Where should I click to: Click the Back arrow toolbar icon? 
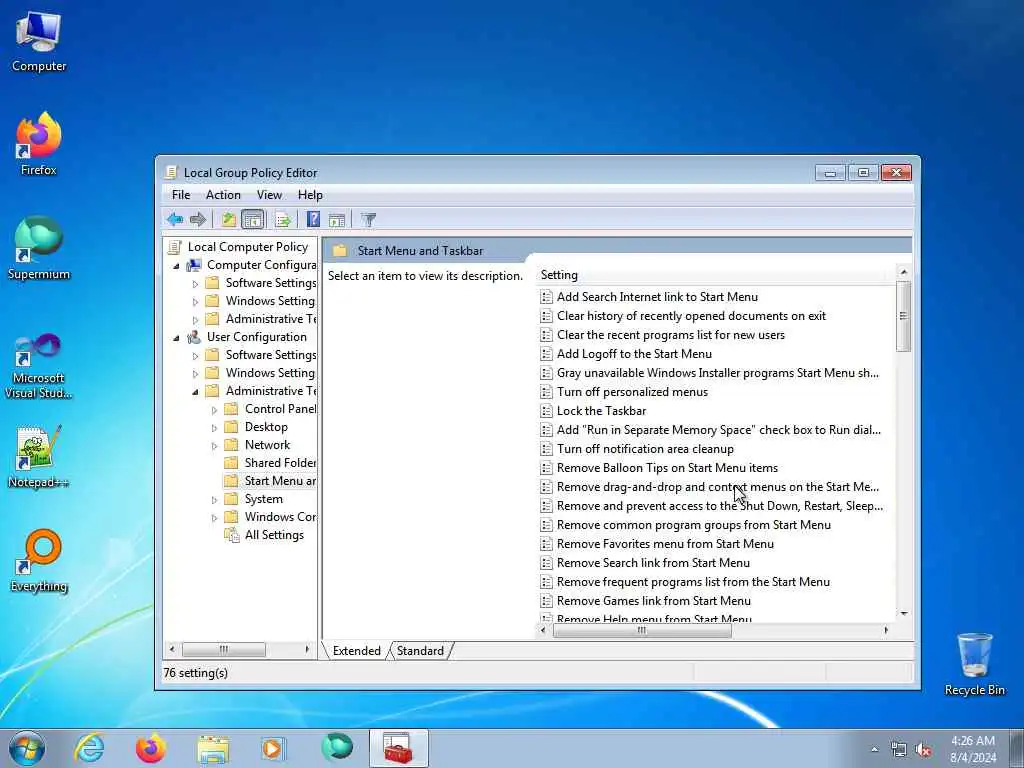point(174,219)
